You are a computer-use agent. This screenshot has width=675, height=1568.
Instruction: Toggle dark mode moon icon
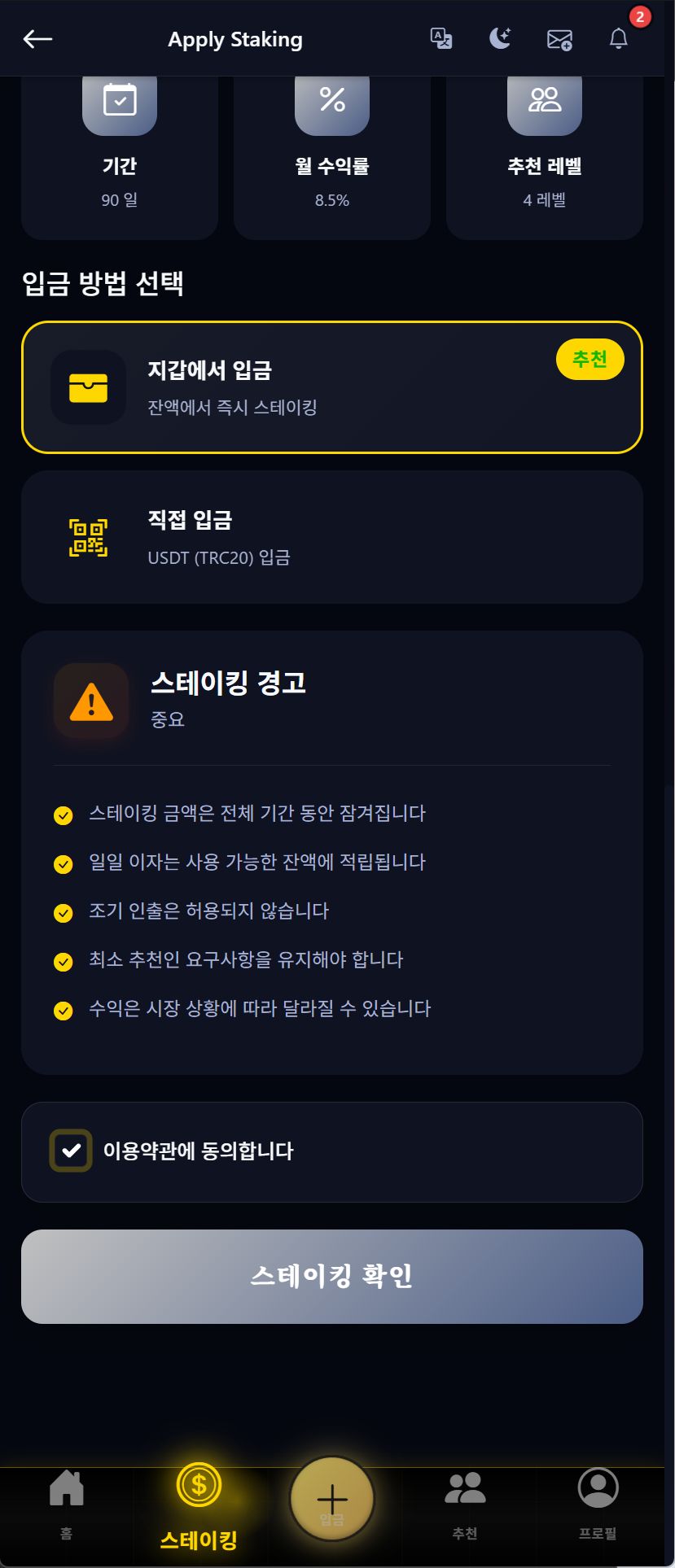500,38
